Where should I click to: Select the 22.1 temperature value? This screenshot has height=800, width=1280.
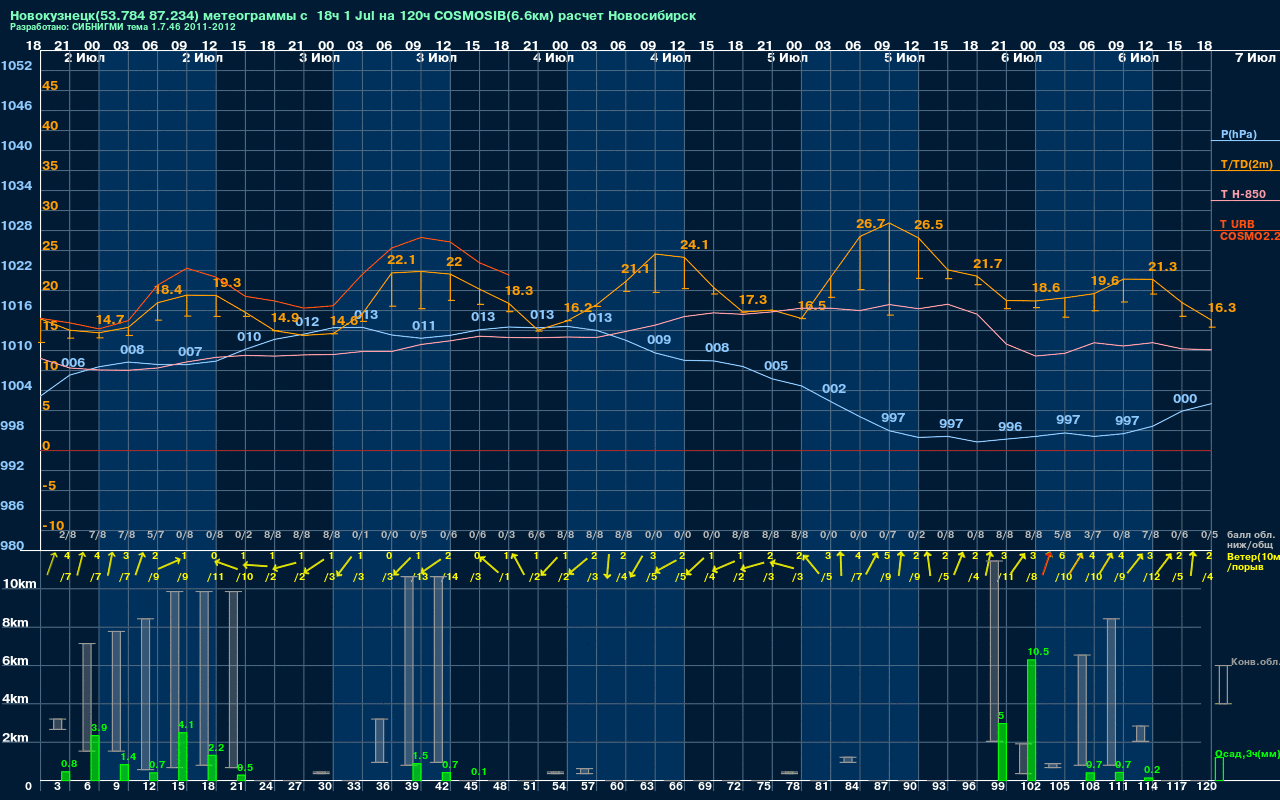coord(401,260)
